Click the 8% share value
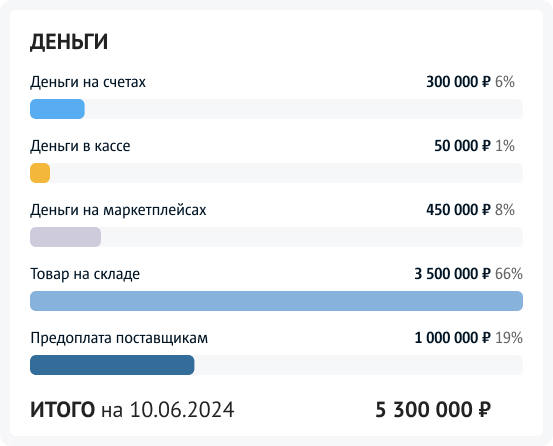The height and width of the screenshot is (446, 553). (x=505, y=210)
